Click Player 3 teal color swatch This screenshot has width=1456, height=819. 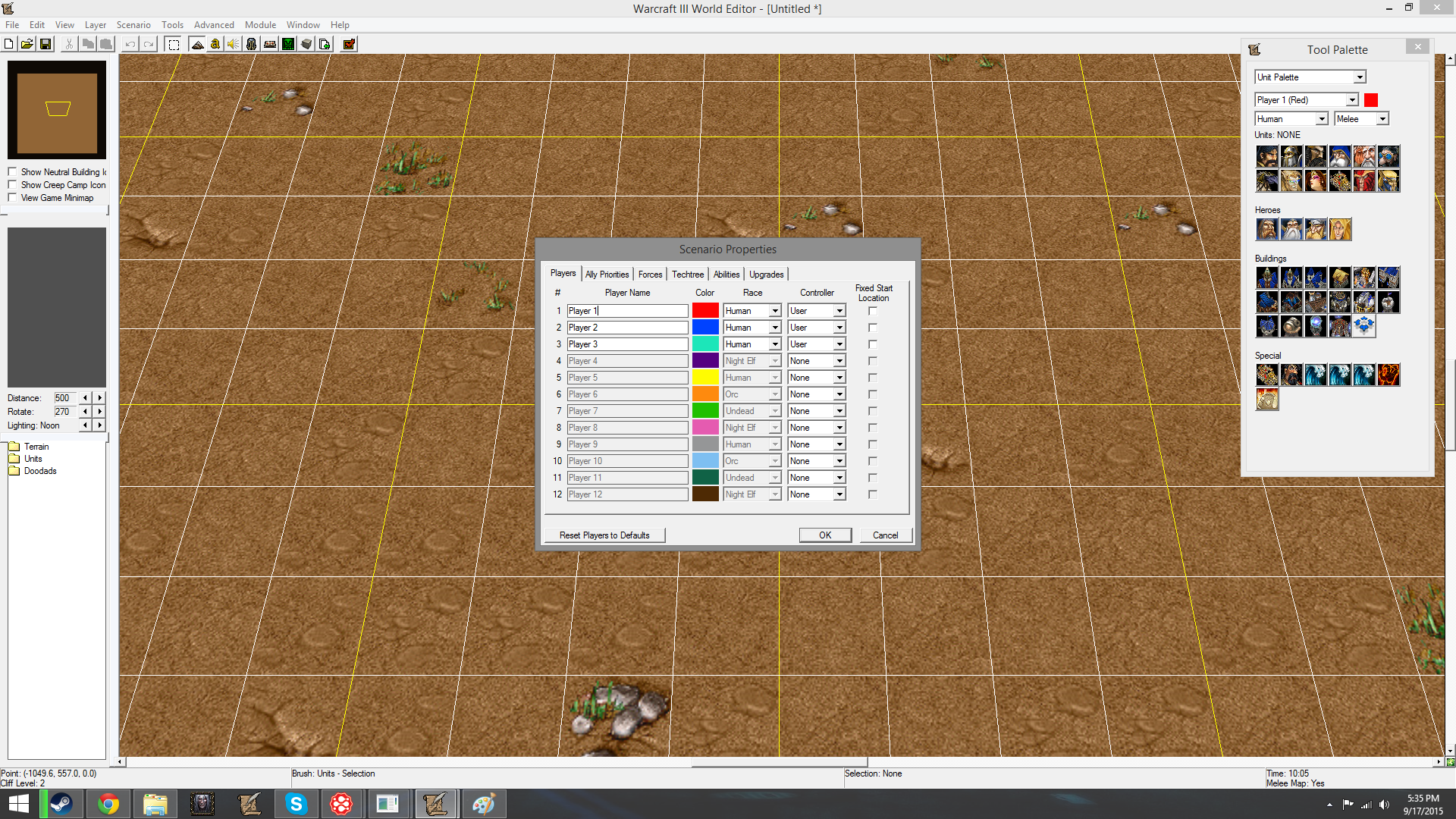click(705, 344)
